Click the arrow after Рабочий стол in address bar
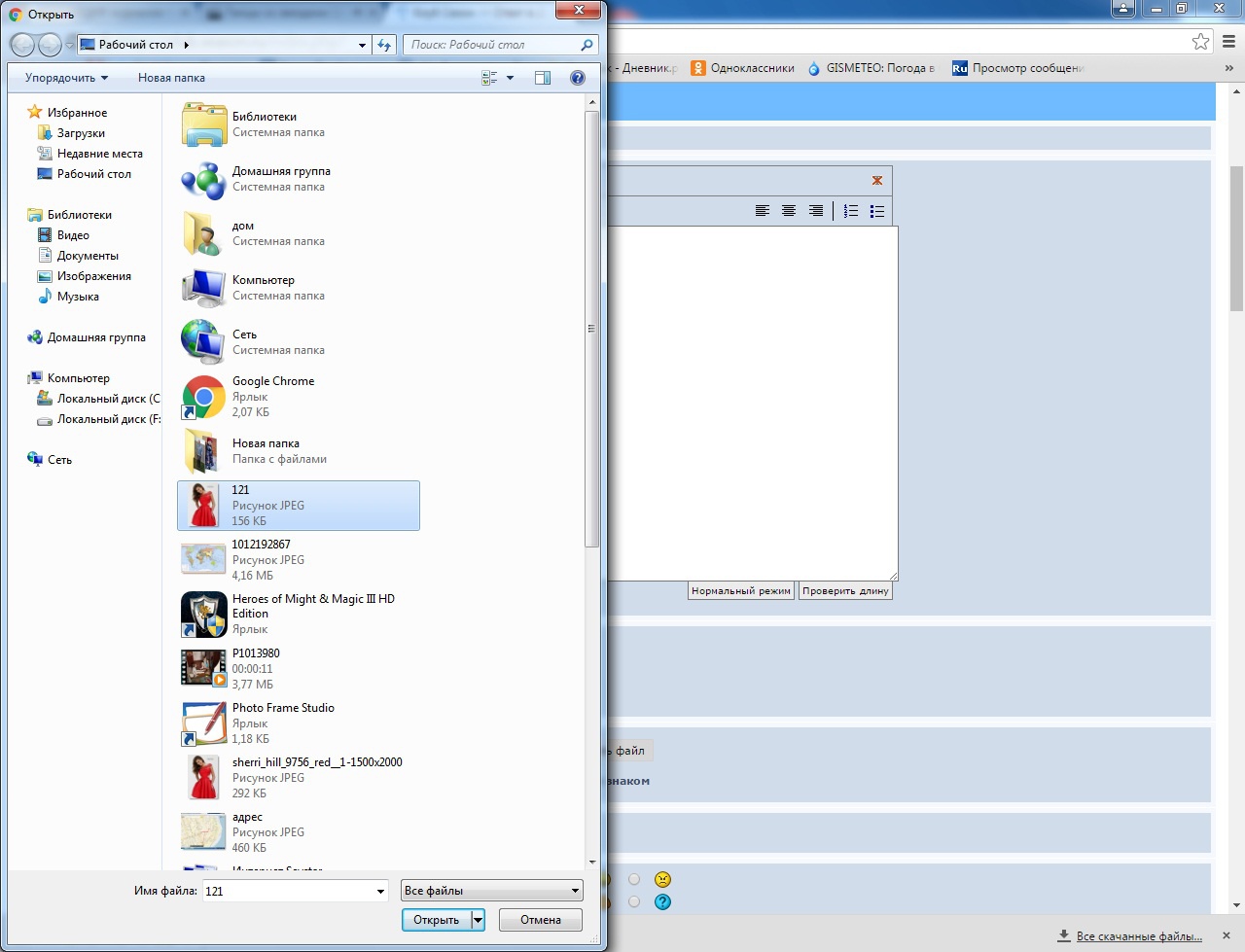This screenshot has width=1245, height=952. pos(186,45)
